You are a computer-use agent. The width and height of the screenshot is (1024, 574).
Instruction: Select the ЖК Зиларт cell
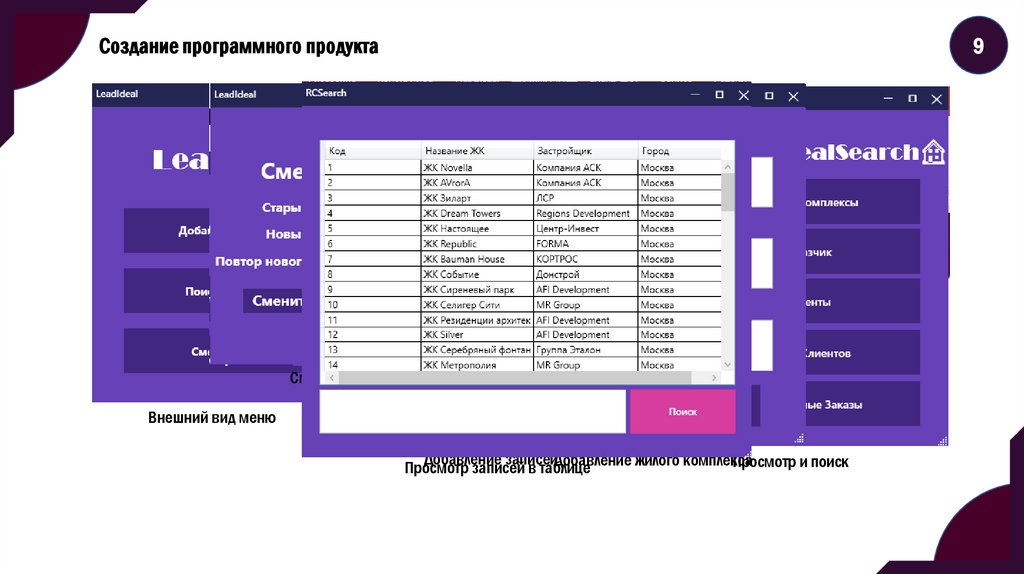coord(477,198)
